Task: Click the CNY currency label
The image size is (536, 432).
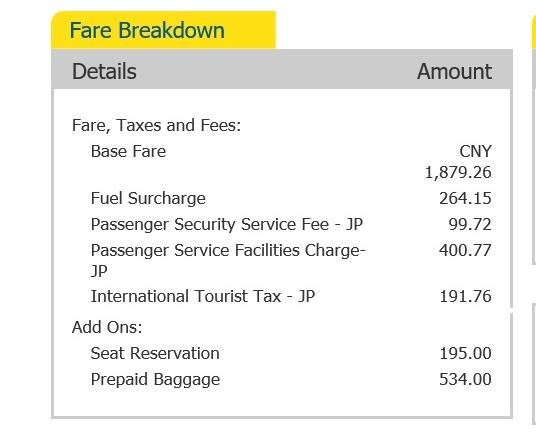Action: click(x=475, y=151)
